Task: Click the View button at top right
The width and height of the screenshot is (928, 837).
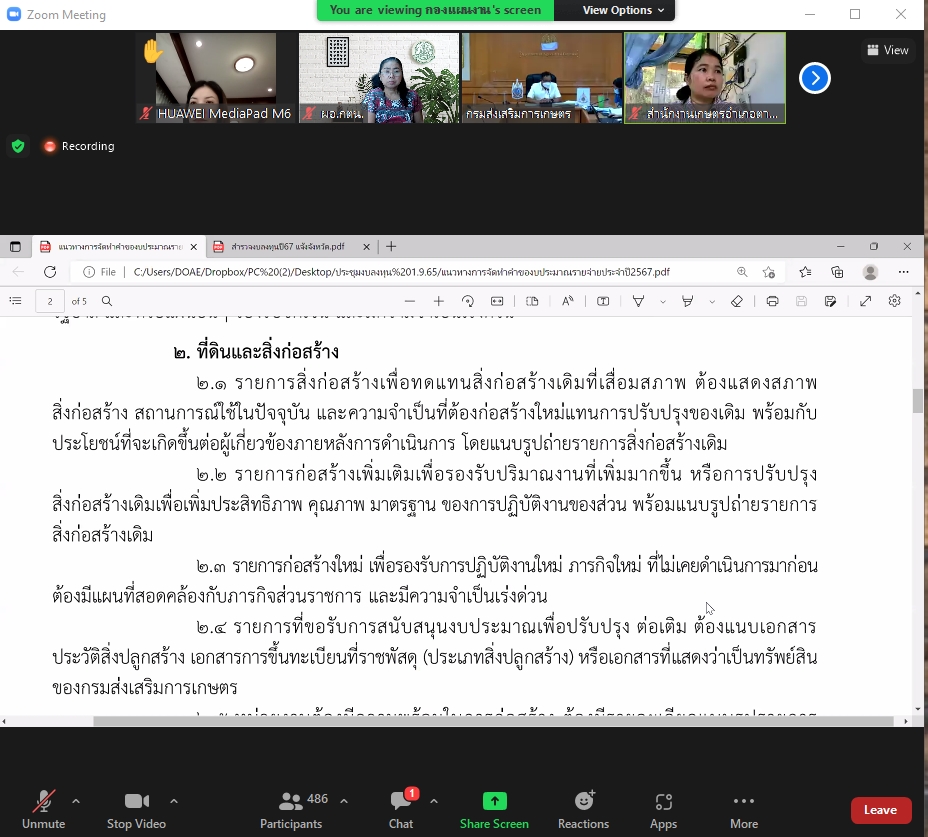Action: click(888, 50)
